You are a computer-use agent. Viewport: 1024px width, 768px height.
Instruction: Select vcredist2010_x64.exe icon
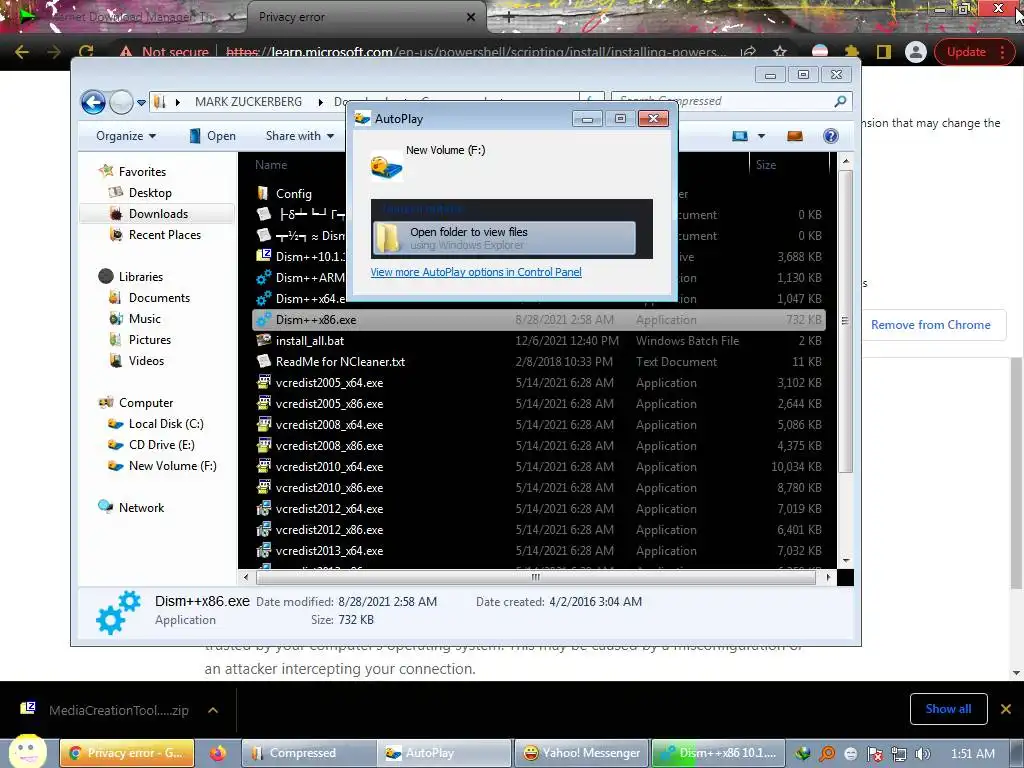(263, 466)
